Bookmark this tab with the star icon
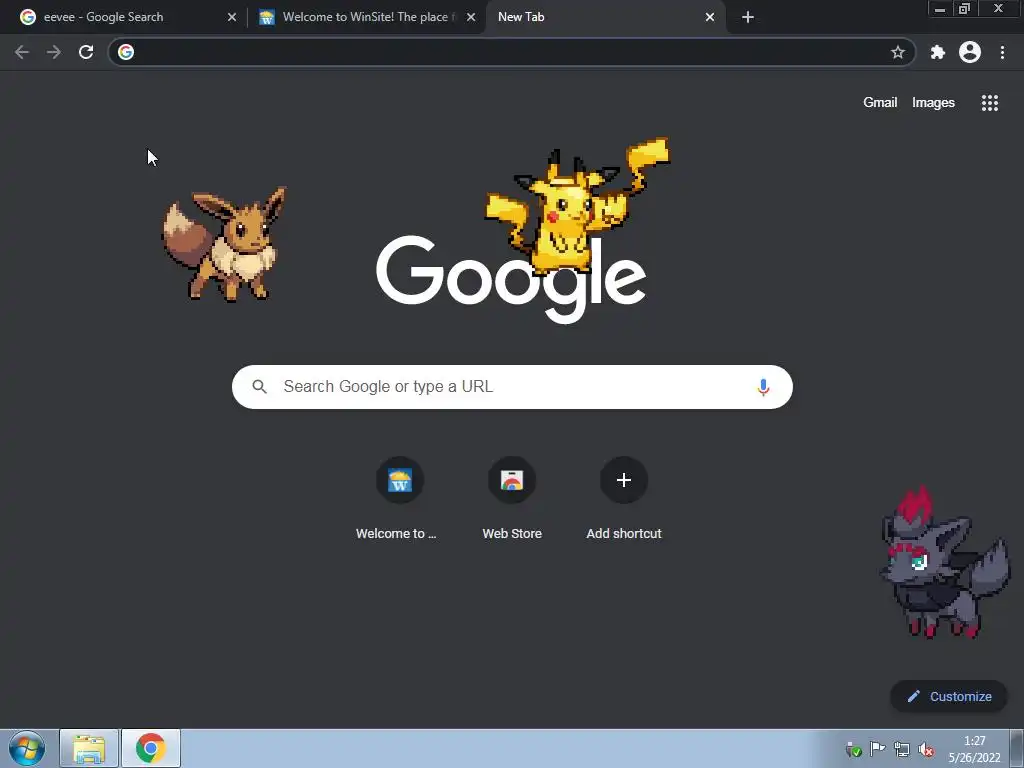This screenshot has width=1024, height=768. click(x=898, y=52)
